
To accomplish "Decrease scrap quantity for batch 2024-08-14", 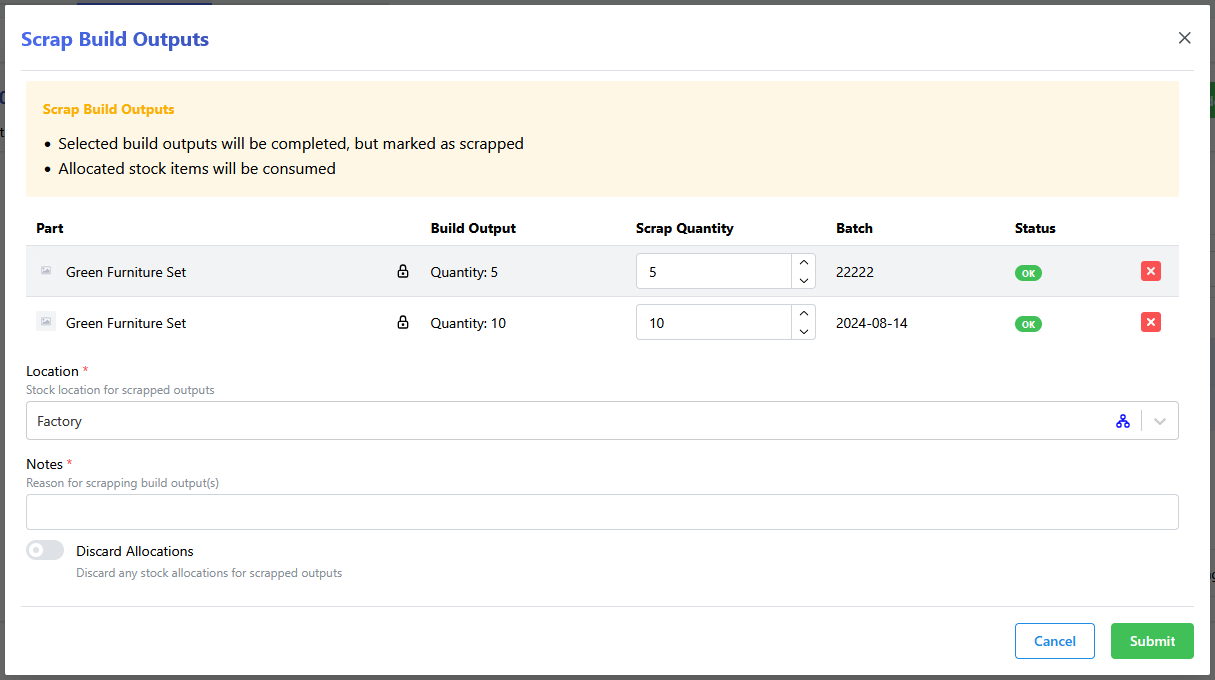I will [803, 331].
